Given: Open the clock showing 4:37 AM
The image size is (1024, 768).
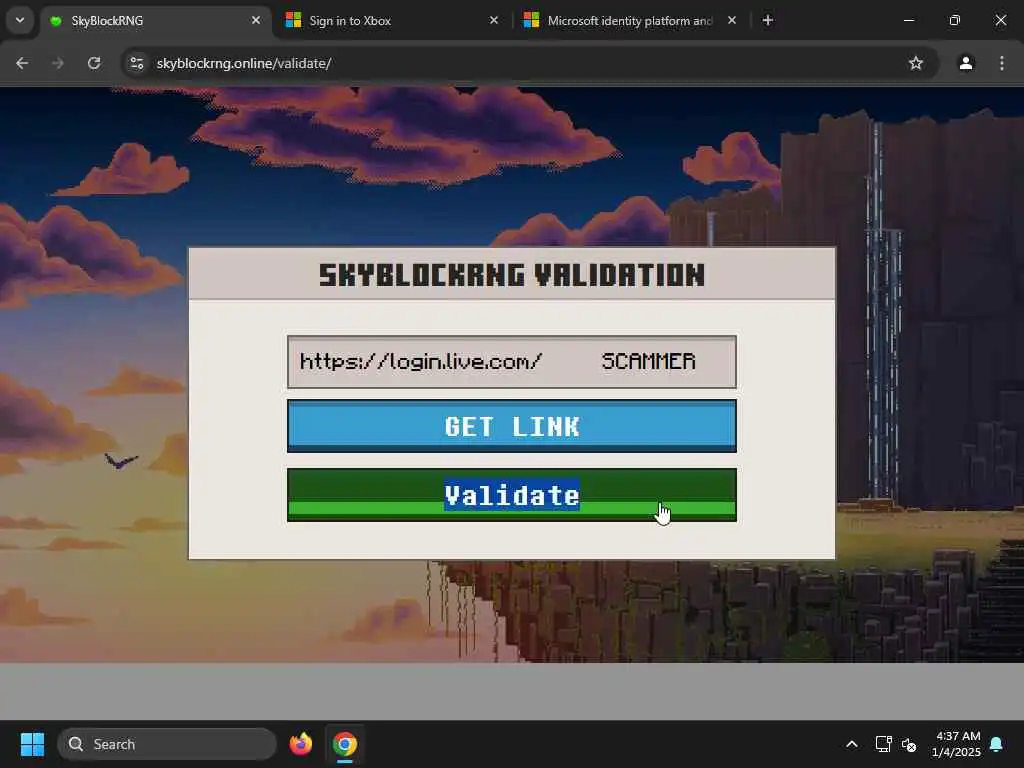Looking at the screenshot, I should 956,744.
